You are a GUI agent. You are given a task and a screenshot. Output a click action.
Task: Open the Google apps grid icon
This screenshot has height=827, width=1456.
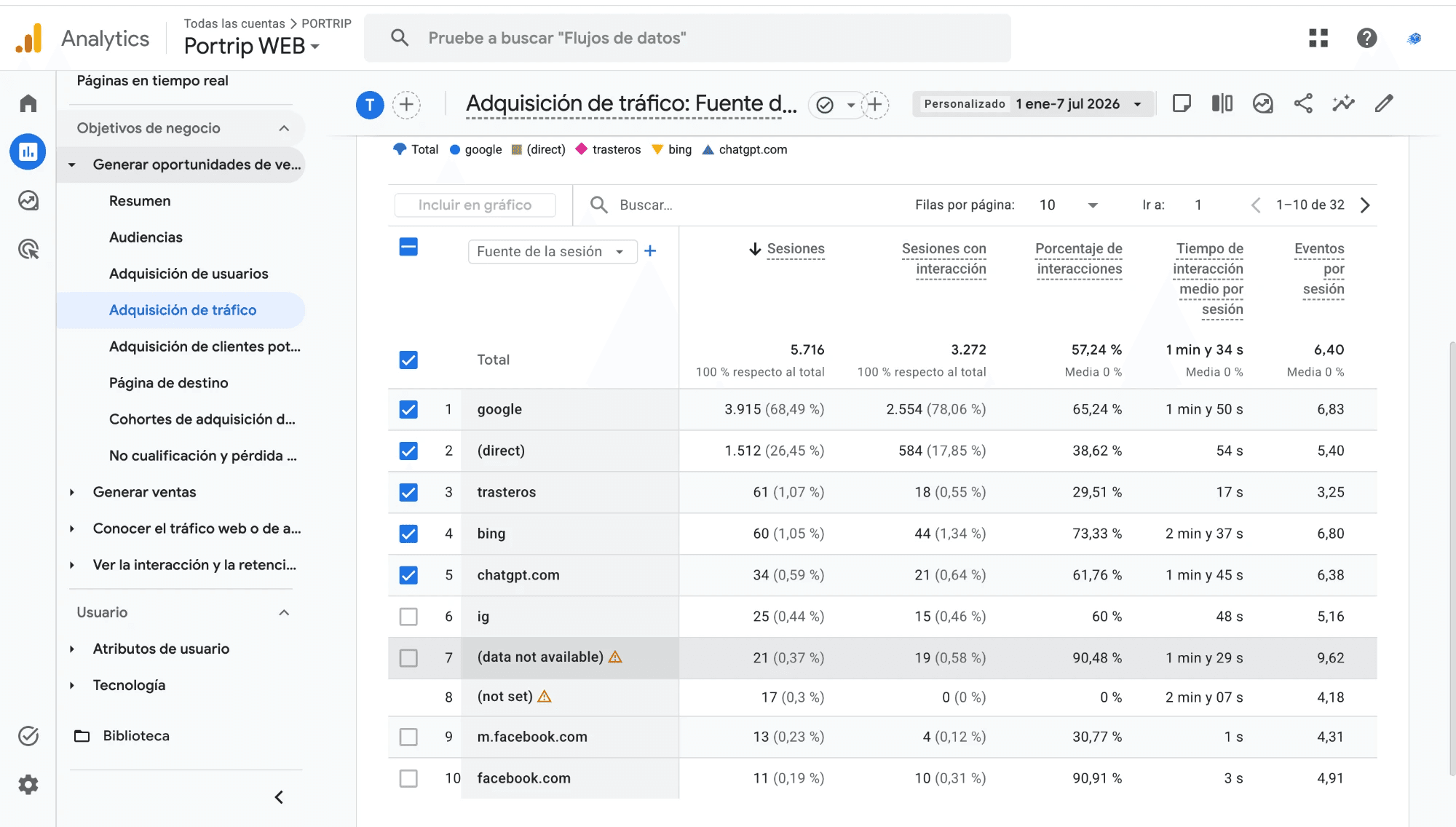1318,38
